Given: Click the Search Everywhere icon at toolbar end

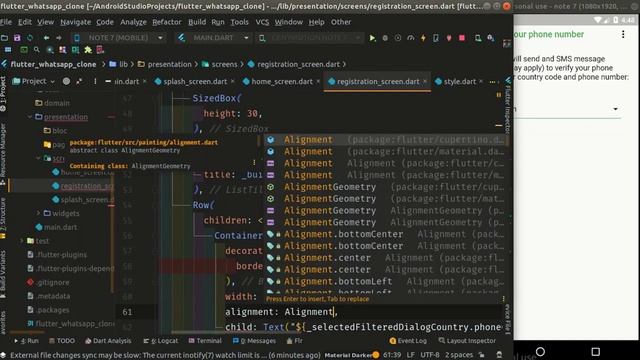Looking at the screenshot, I should click(x=491, y=38).
